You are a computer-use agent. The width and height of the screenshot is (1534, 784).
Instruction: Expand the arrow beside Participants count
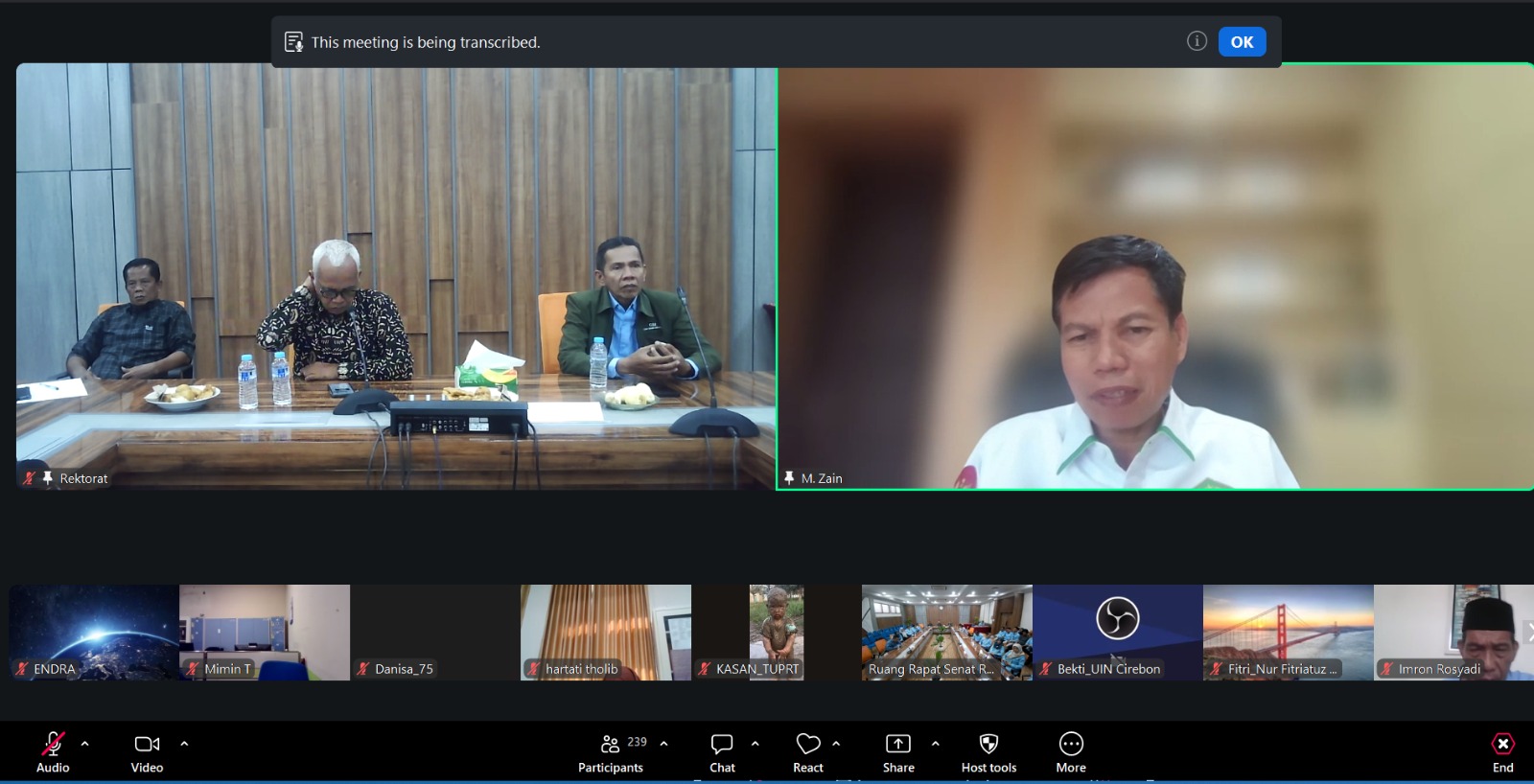[x=663, y=744]
